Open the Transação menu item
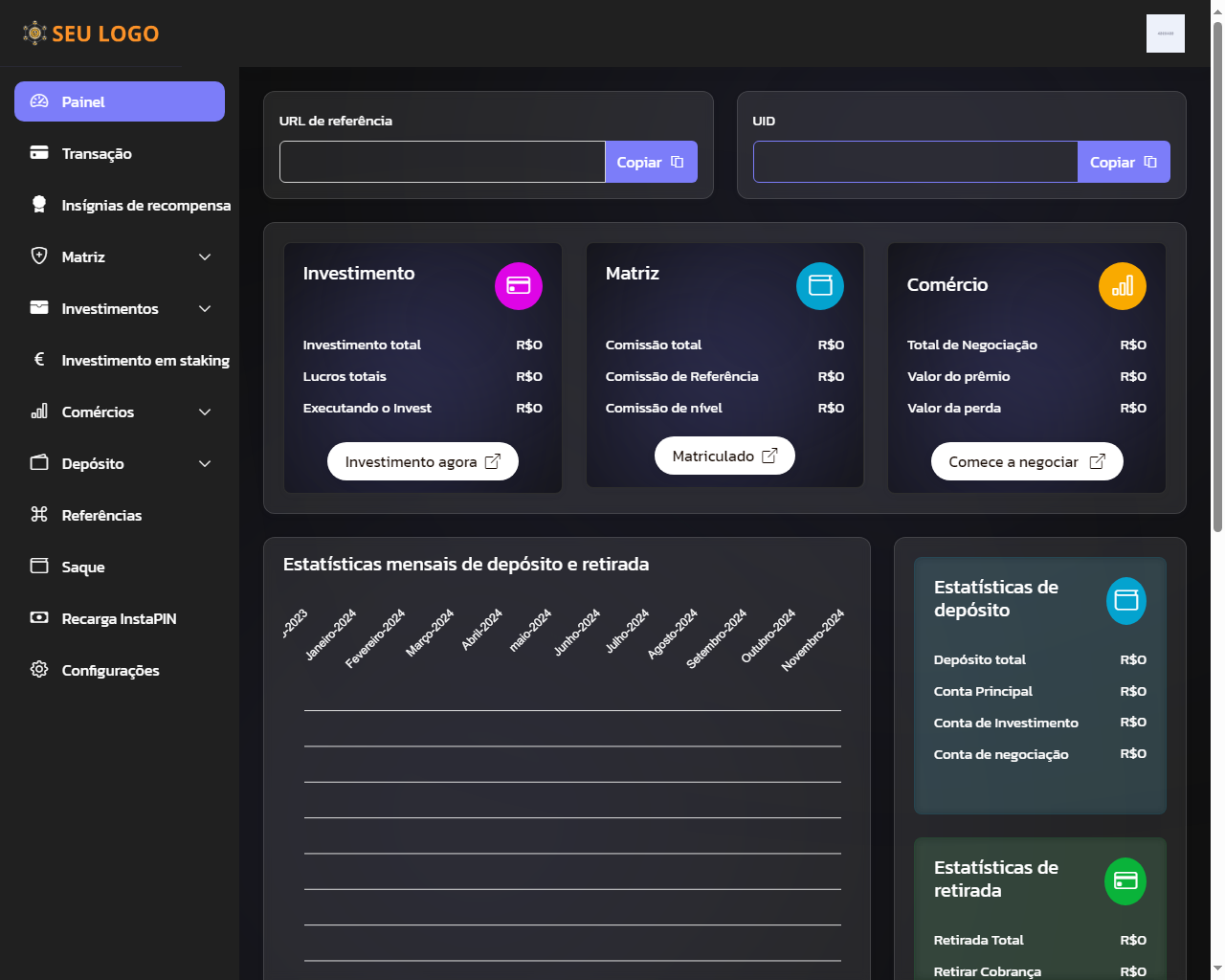The image size is (1225, 980). 97,154
